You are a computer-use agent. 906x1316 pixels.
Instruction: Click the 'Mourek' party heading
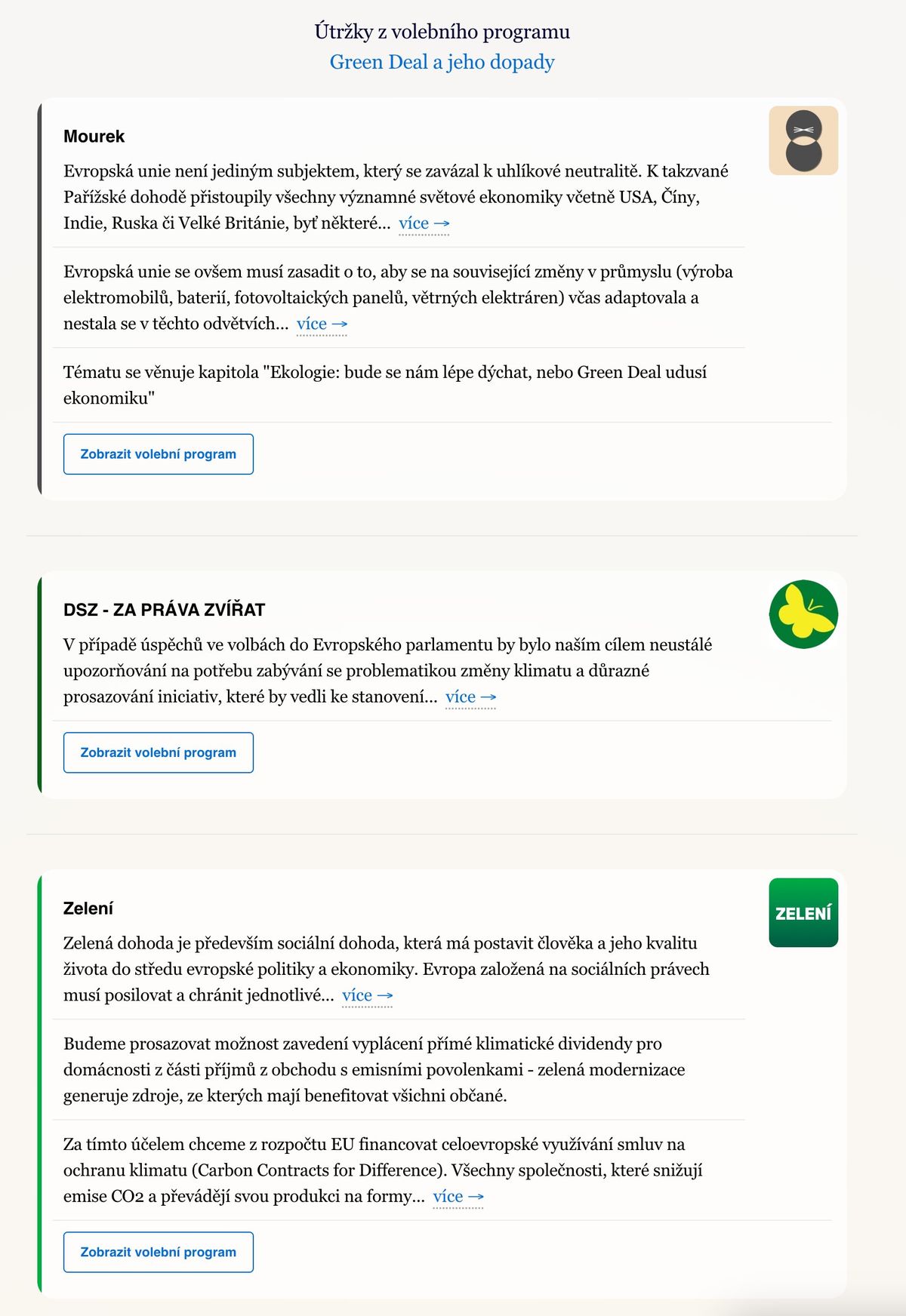tap(94, 137)
